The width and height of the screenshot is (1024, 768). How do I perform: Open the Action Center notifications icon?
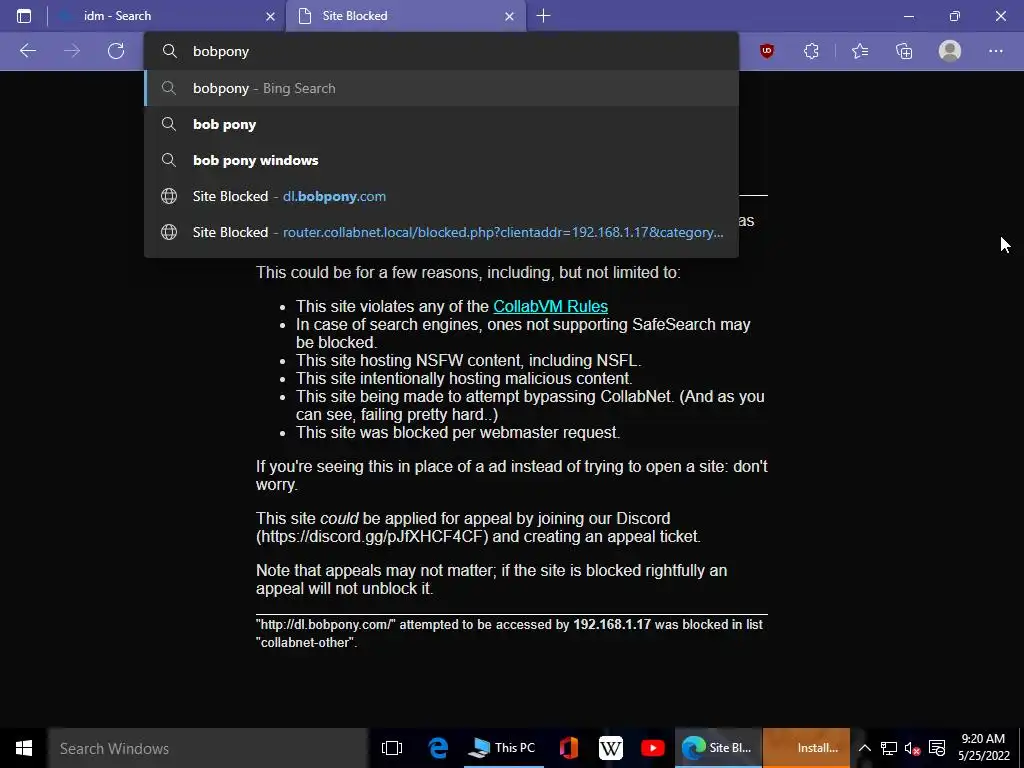937,748
